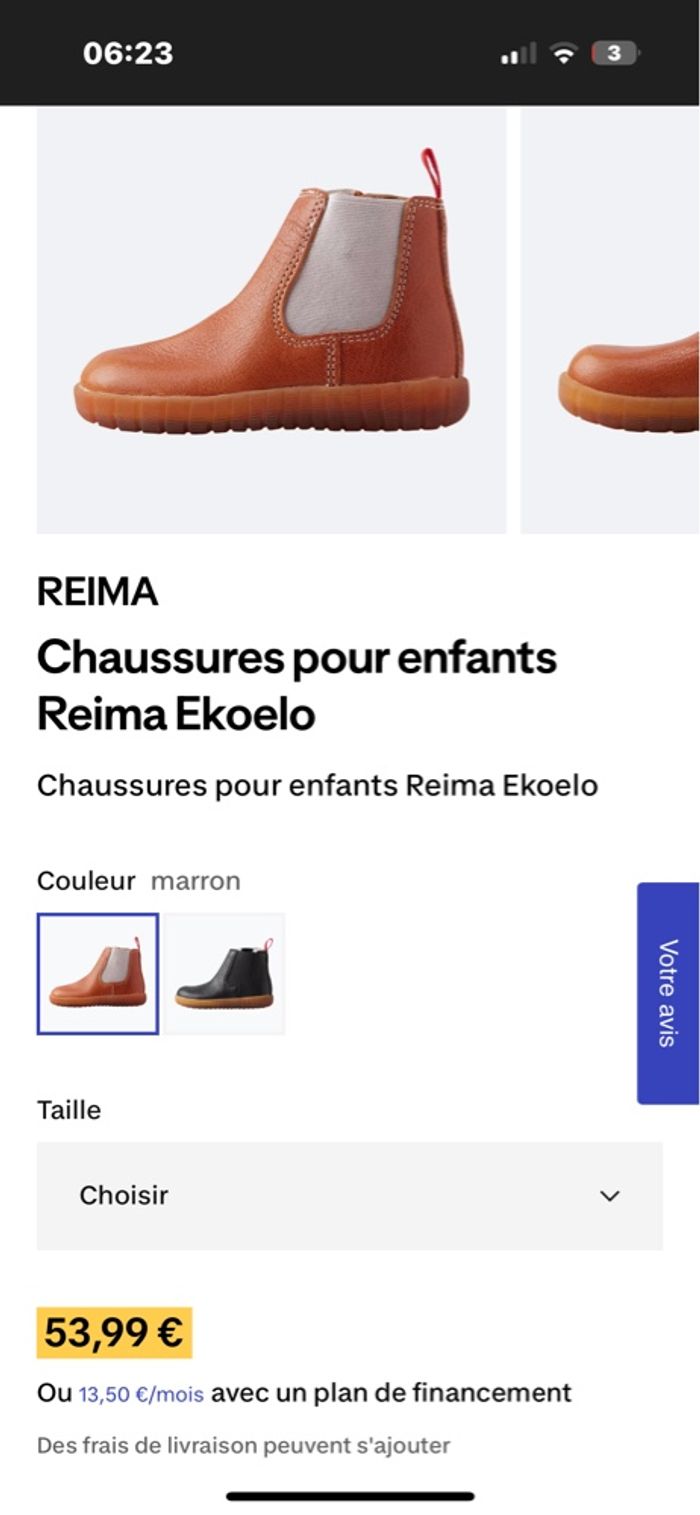Tap the home indicator bar at bottom
Image resolution: width=700 pixels, height=1515 pixels.
(x=350, y=1496)
